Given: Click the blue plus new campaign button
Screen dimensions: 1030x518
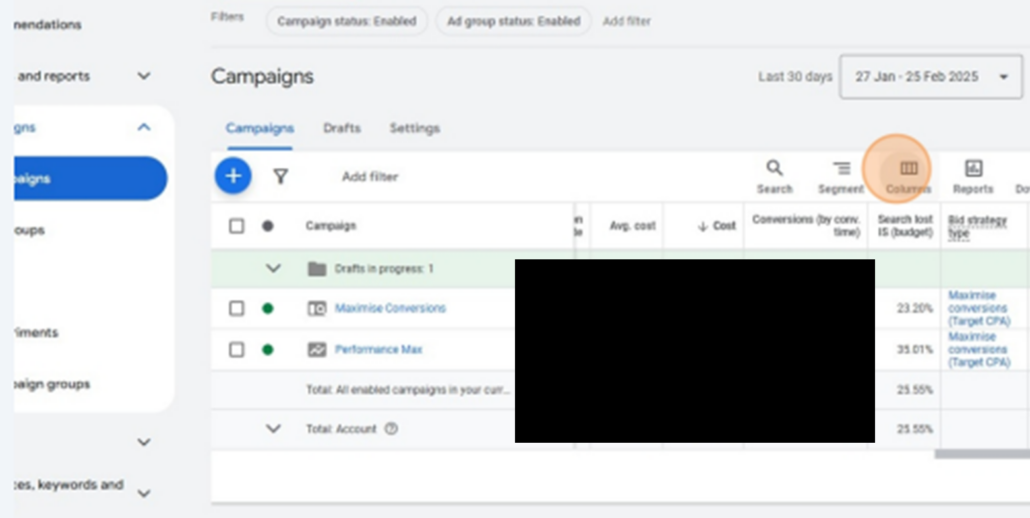Looking at the screenshot, I should [x=233, y=176].
